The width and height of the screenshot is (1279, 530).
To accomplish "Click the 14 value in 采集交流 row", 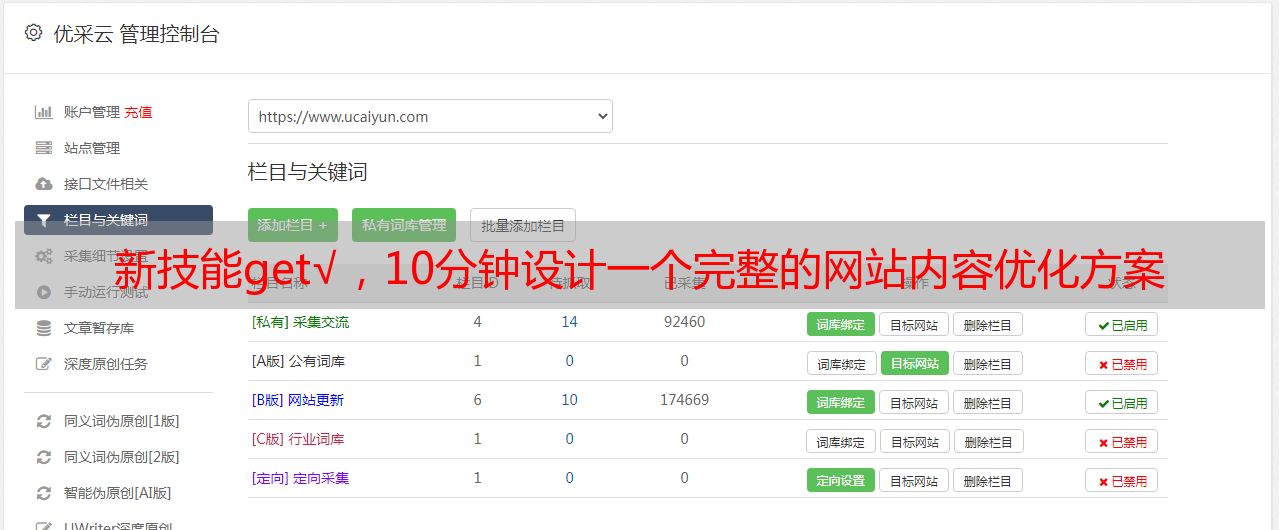I will point(569,322).
